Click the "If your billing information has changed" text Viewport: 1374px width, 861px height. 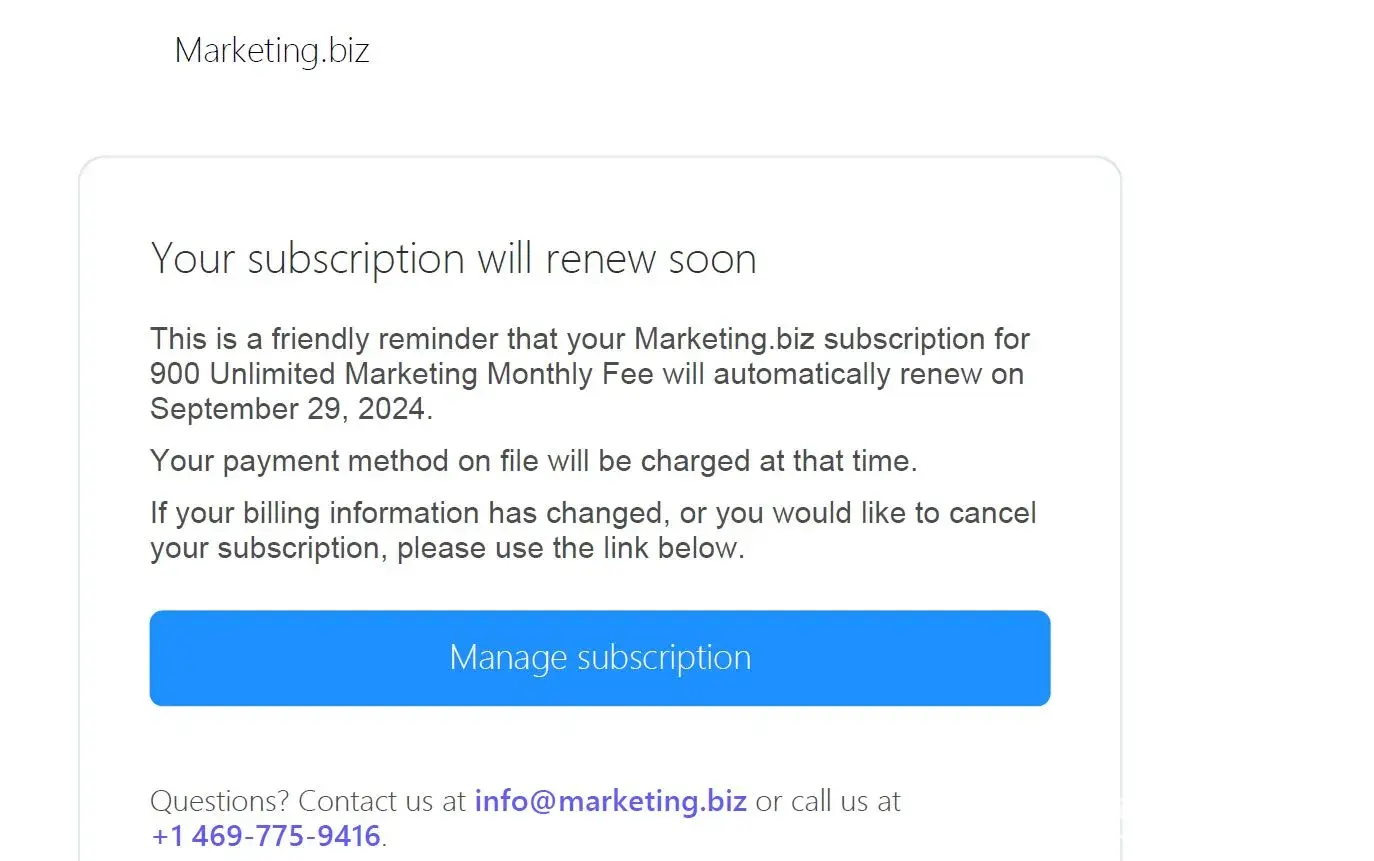coord(408,513)
